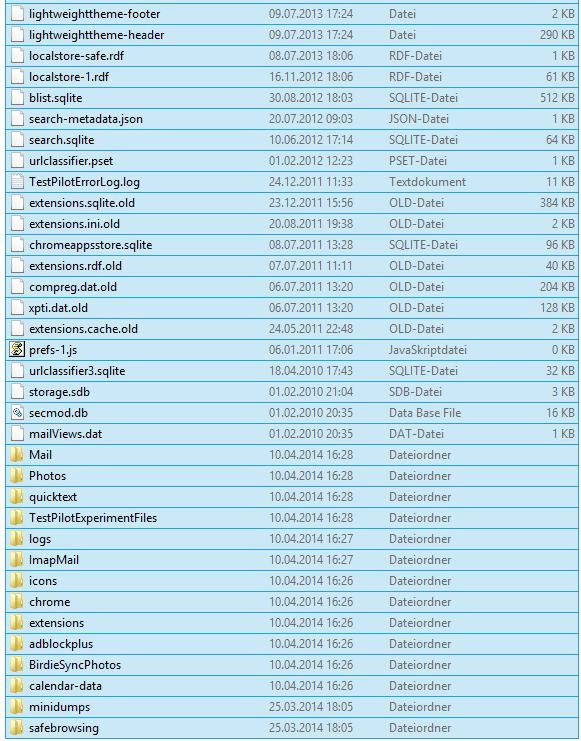Select the blist.sqlite file icon
The image size is (581, 741).
pyautogui.click(x=17, y=98)
